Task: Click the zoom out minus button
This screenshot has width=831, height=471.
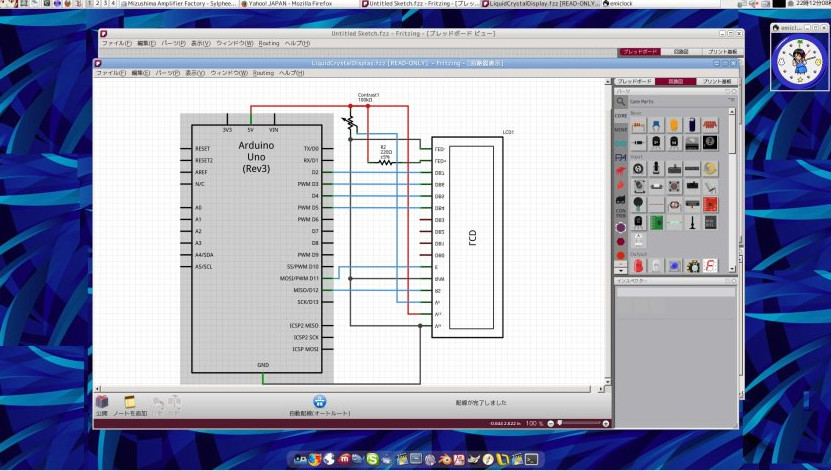Action: 551,424
